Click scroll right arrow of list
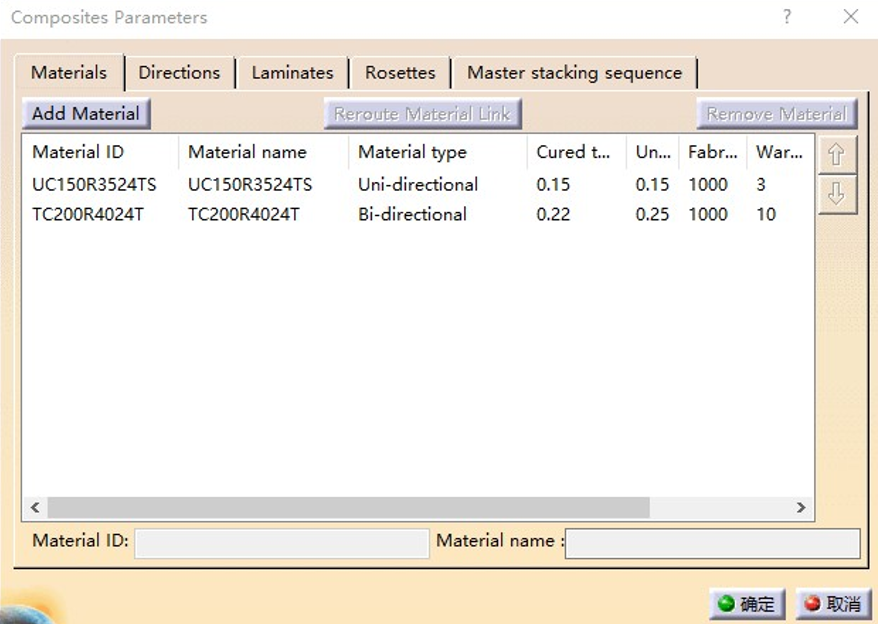This screenshot has height=624, width=878. [x=801, y=507]
